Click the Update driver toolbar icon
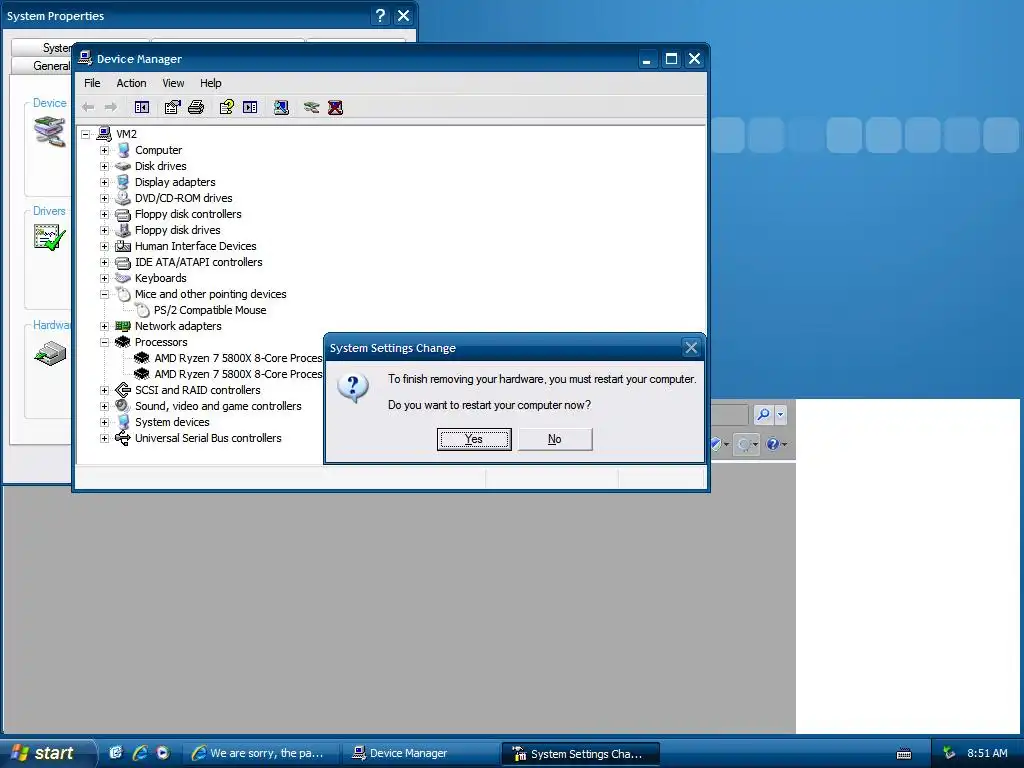The height and width of the screenshot is (768, 1024). tap(312, 107)
